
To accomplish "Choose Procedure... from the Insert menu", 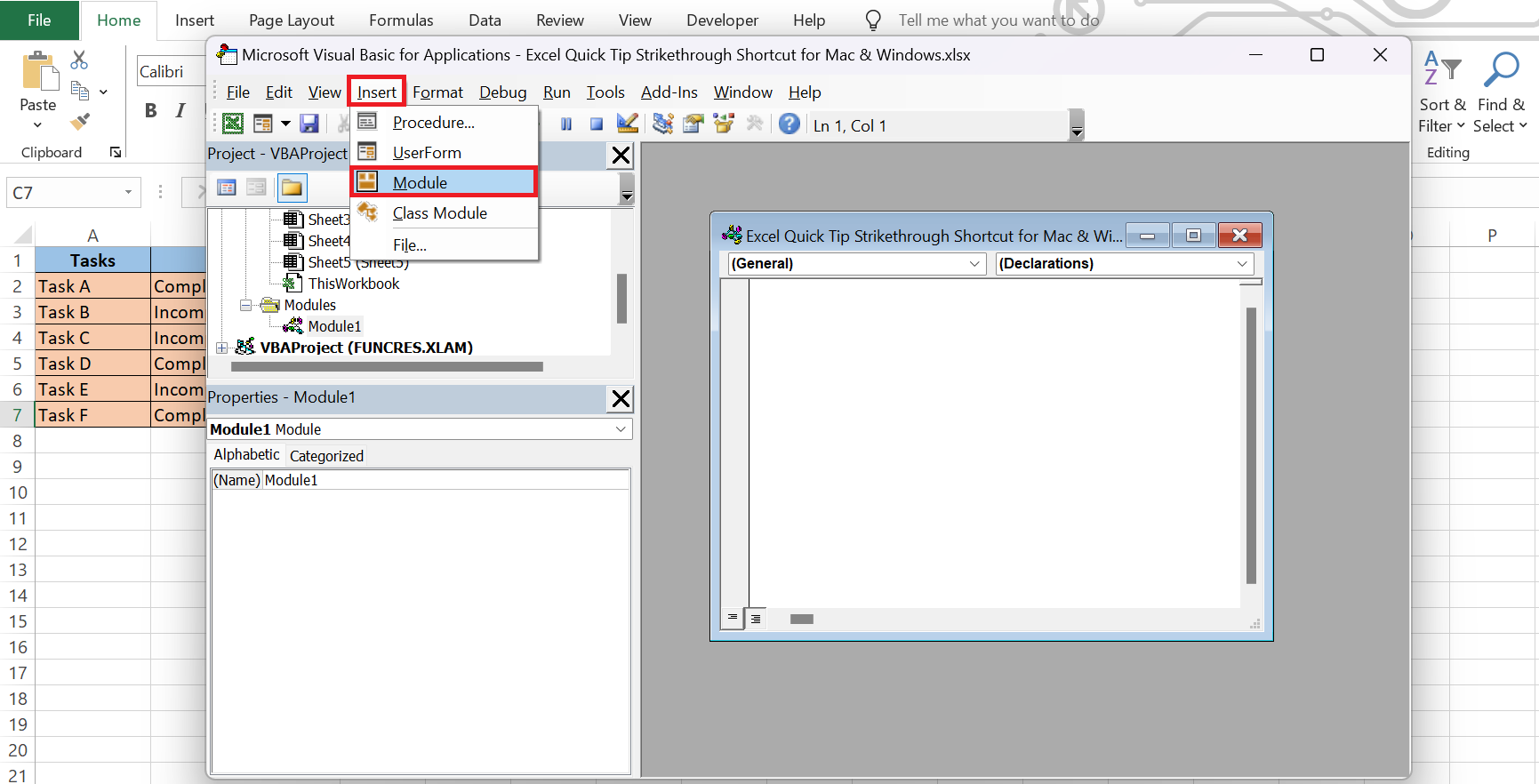I will 445,122.
